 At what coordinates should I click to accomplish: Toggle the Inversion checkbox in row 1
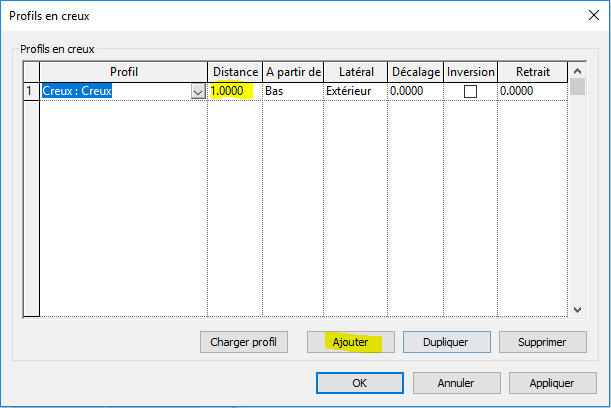coord(470,91)
